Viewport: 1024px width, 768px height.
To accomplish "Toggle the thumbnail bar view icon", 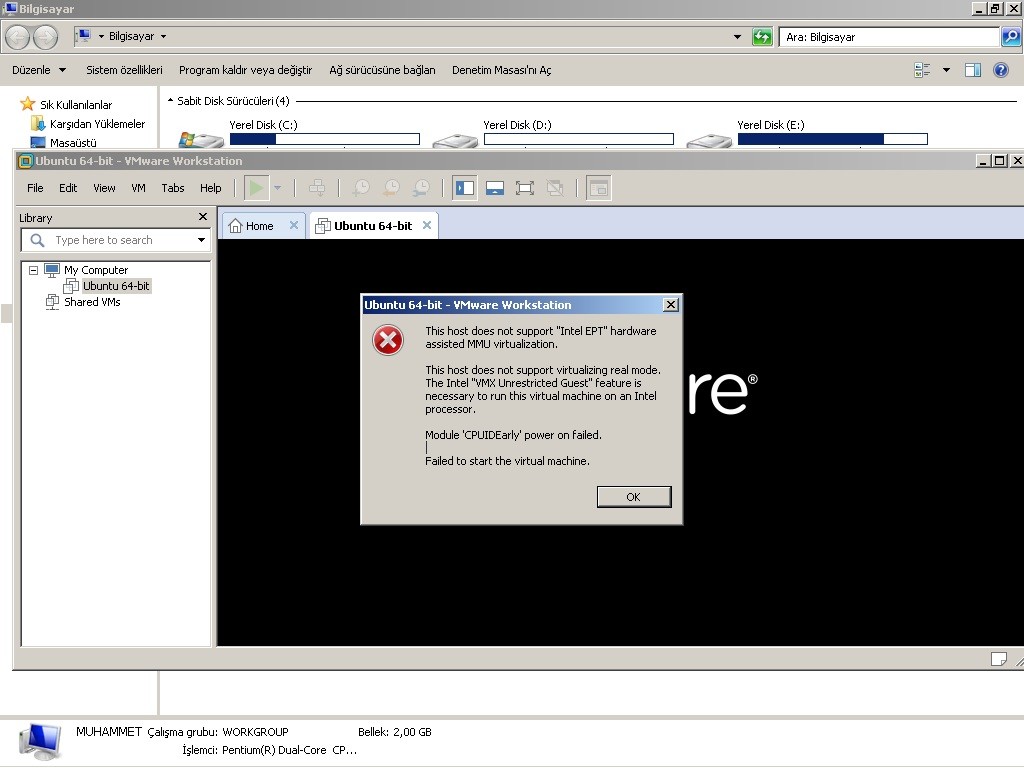I will pos(495,188).
